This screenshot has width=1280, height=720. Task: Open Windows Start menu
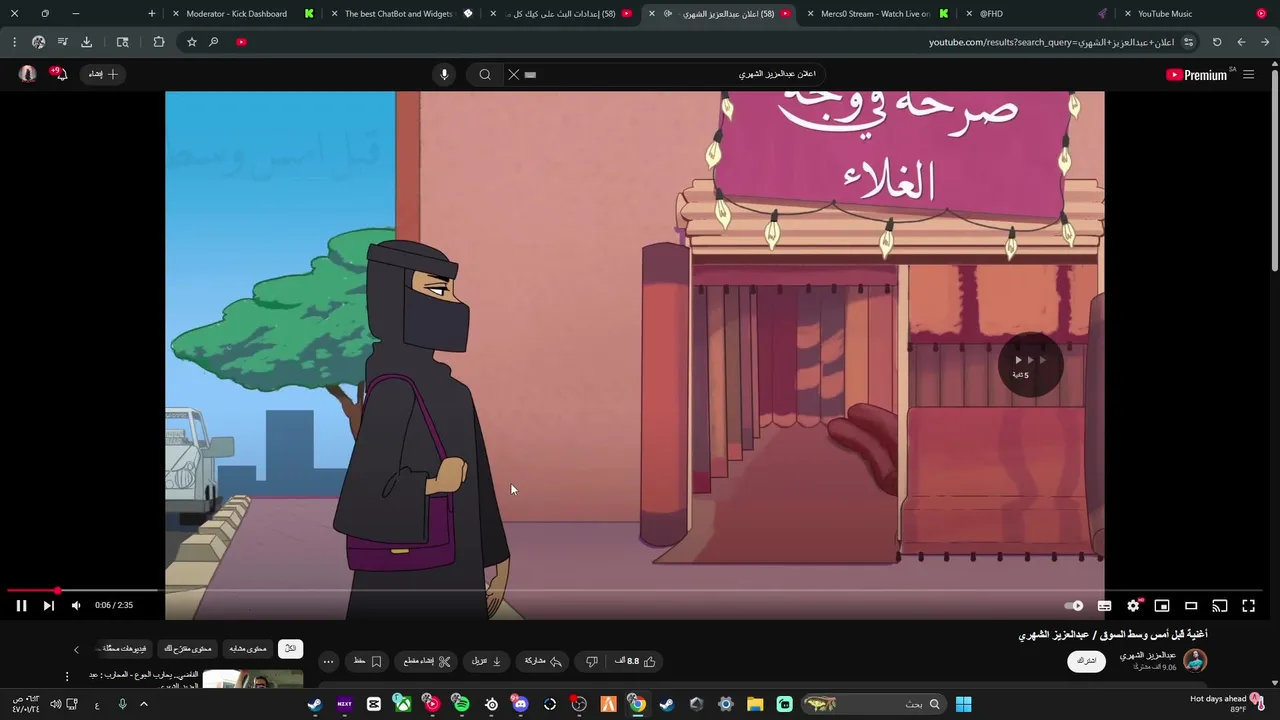[964, 704]
